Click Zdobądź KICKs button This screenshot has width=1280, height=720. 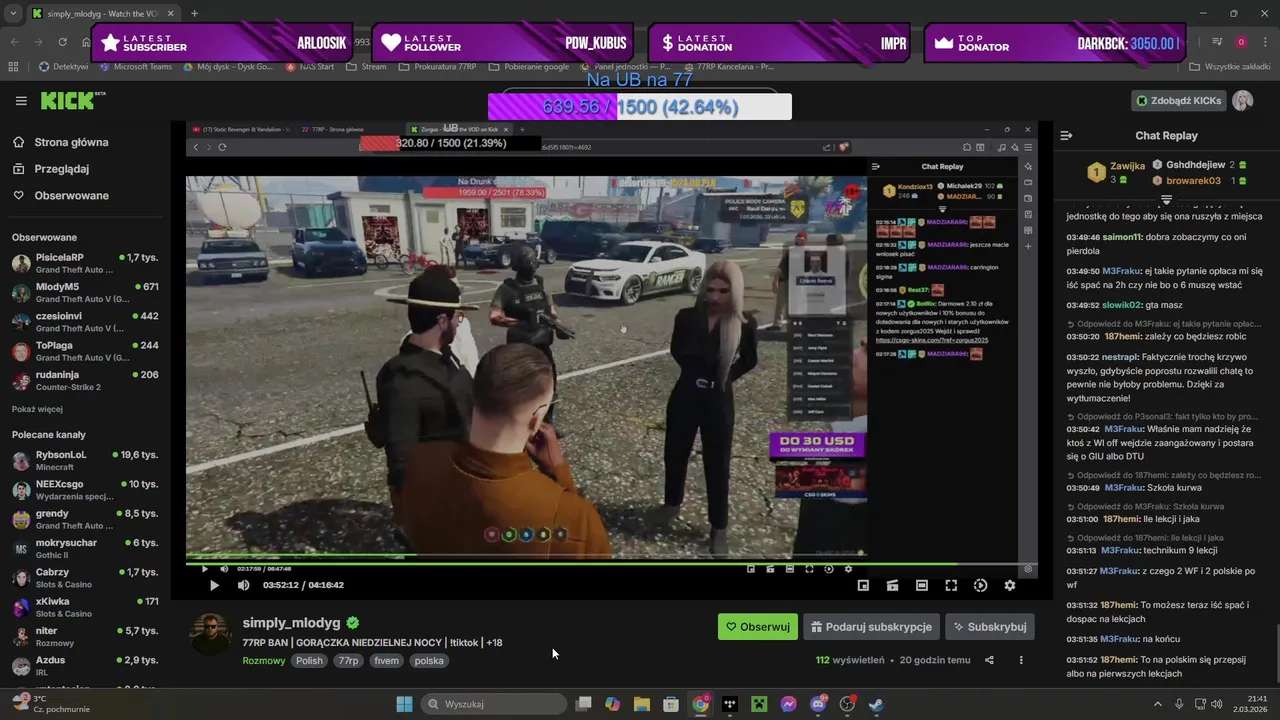(x=1177, y=100)
